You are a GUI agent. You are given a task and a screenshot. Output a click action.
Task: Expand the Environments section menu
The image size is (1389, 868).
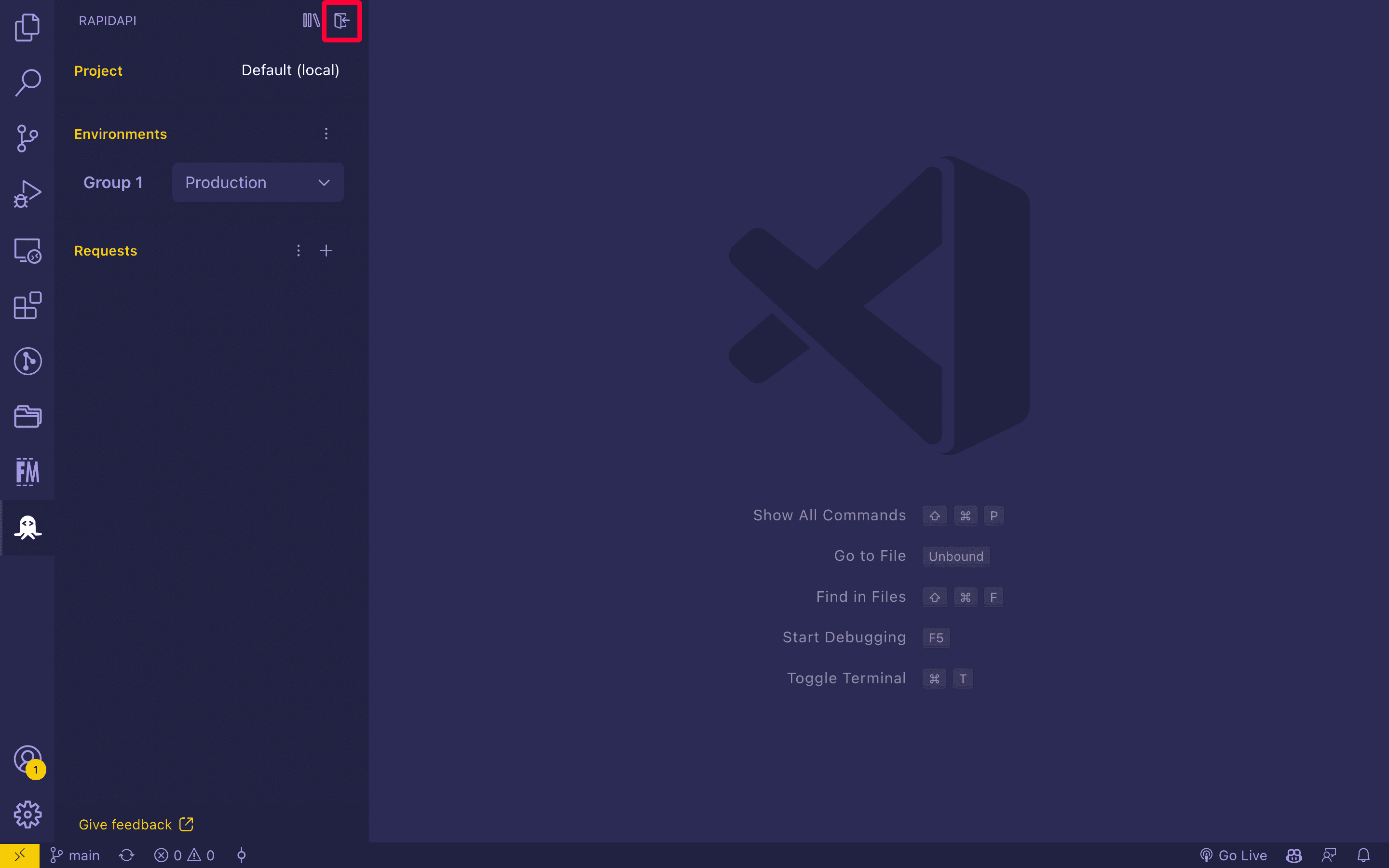click(x=326, y=133)
